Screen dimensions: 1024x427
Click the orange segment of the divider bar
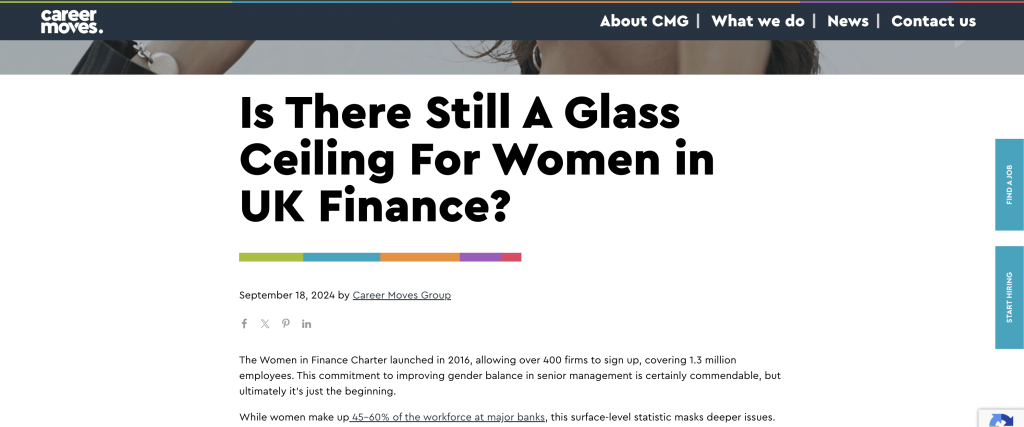tap(419, 257)
